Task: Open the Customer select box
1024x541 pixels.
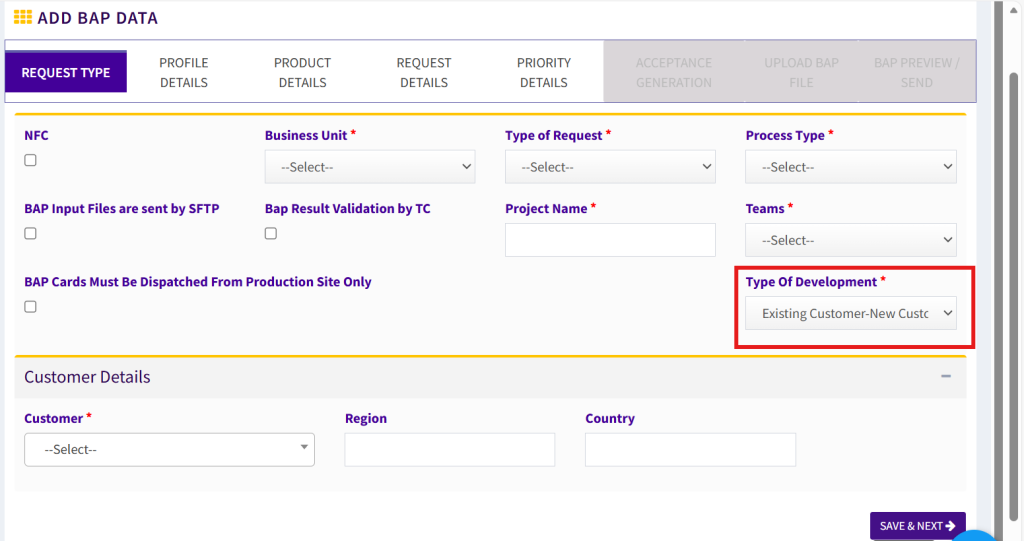Action: [x=169, y=450]
